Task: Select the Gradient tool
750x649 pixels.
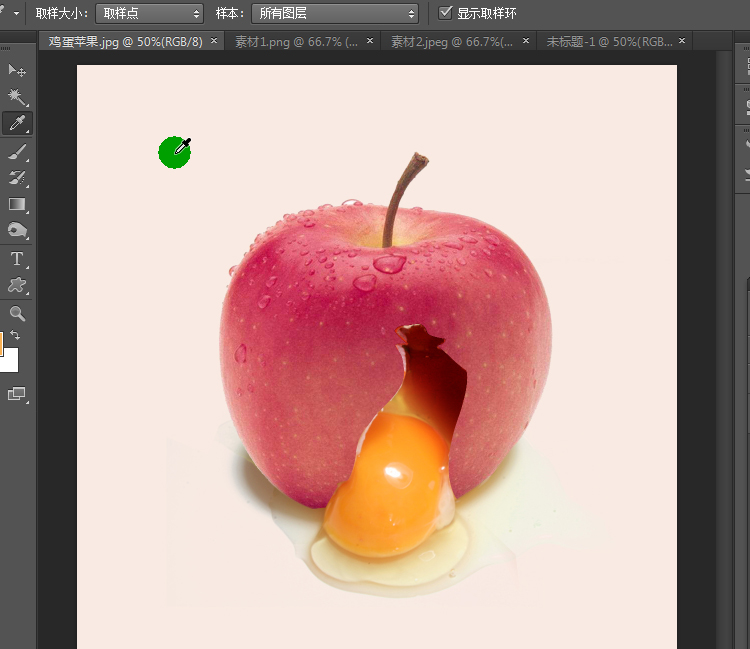Action: pos(17,204)
